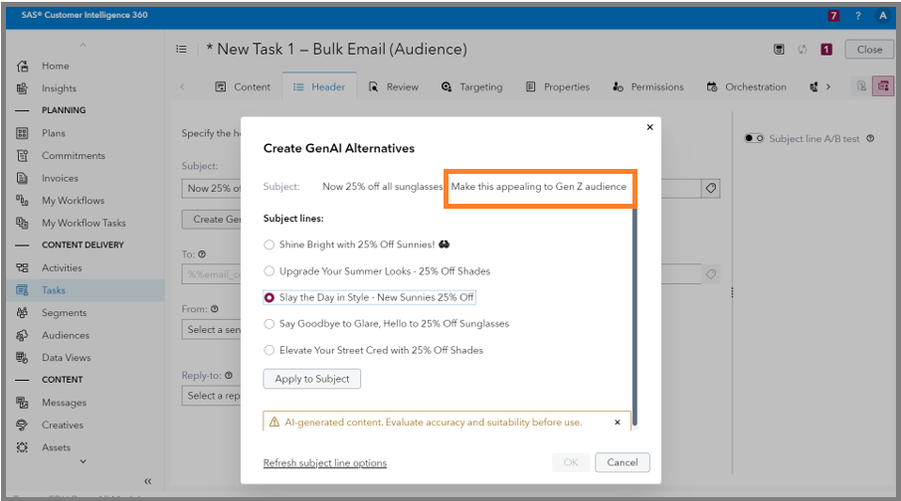Open the help question mark icon
Screen dimensions: 901x501
(858, 16)
